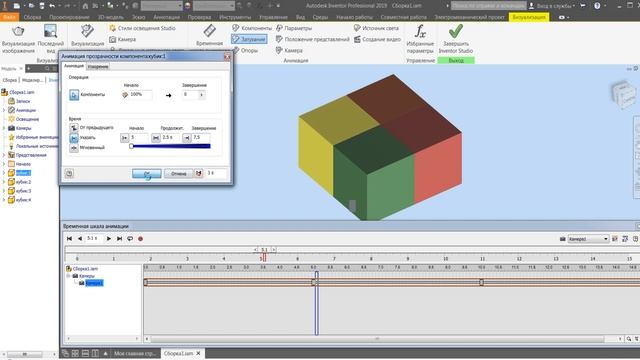Select Указать specify time option
Viewport: 640px width, 360px height.
[73, 138]
